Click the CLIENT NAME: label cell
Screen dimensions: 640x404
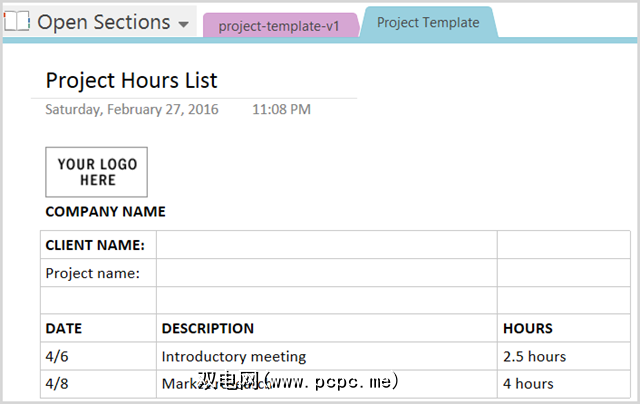pyautogui.click(x=95, y=245)
